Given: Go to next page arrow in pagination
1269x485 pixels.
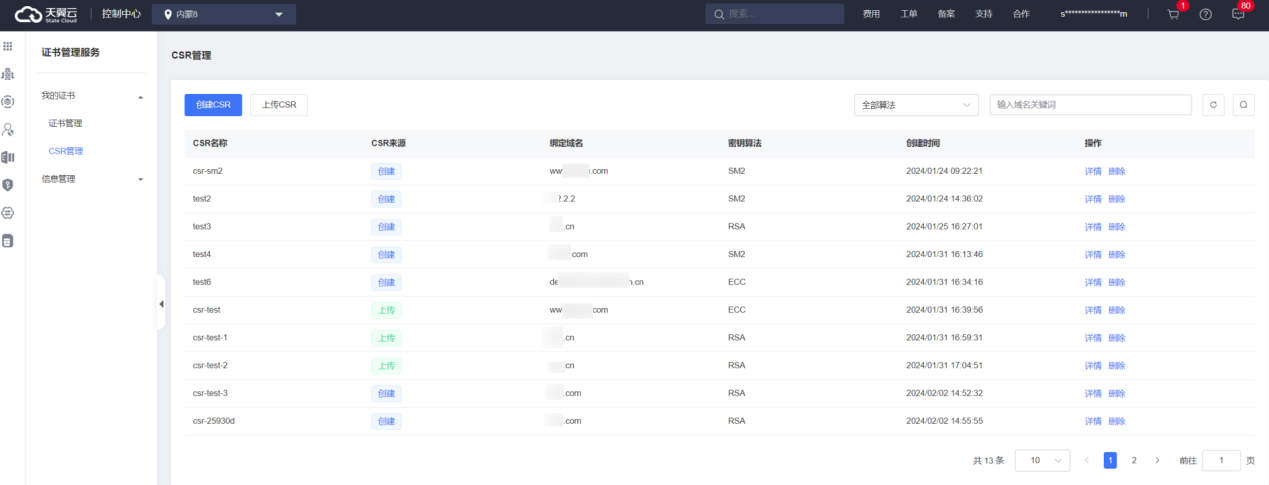Looking at the screenshot, I should point(1157,460).
